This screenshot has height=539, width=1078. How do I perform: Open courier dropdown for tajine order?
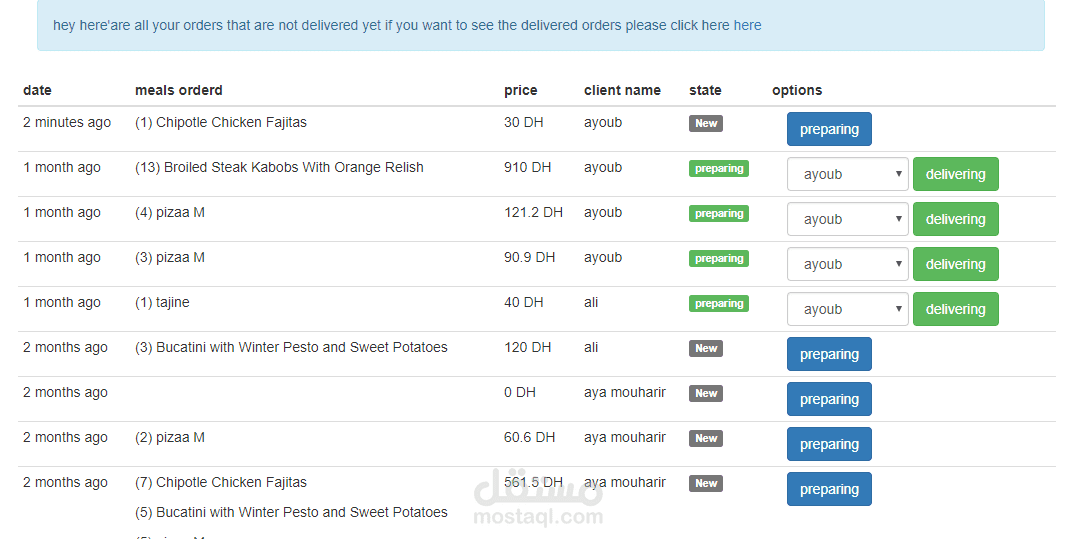pos(847,309)
